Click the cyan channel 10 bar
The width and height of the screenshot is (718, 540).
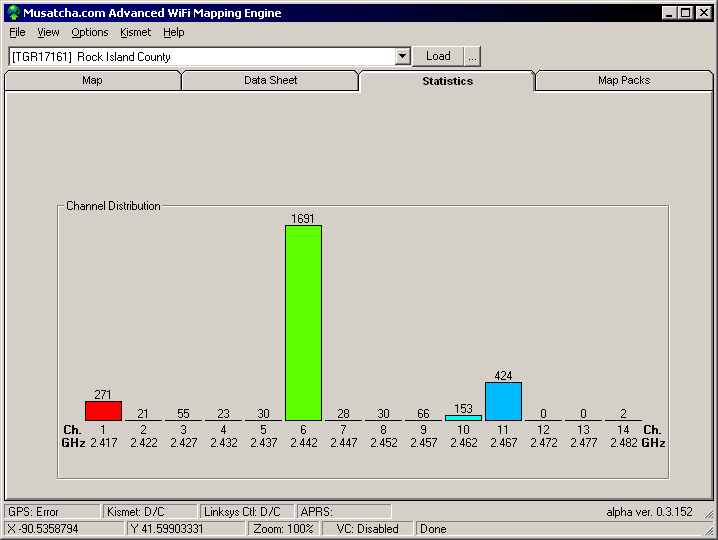(463, 418)
